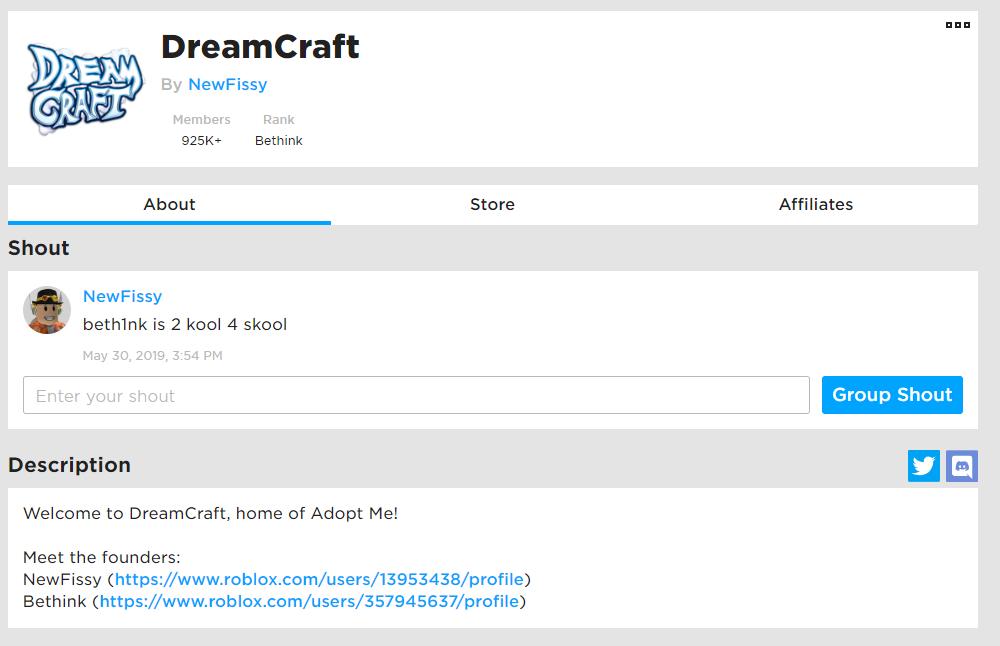Click the Description section heading

point(70,465)
